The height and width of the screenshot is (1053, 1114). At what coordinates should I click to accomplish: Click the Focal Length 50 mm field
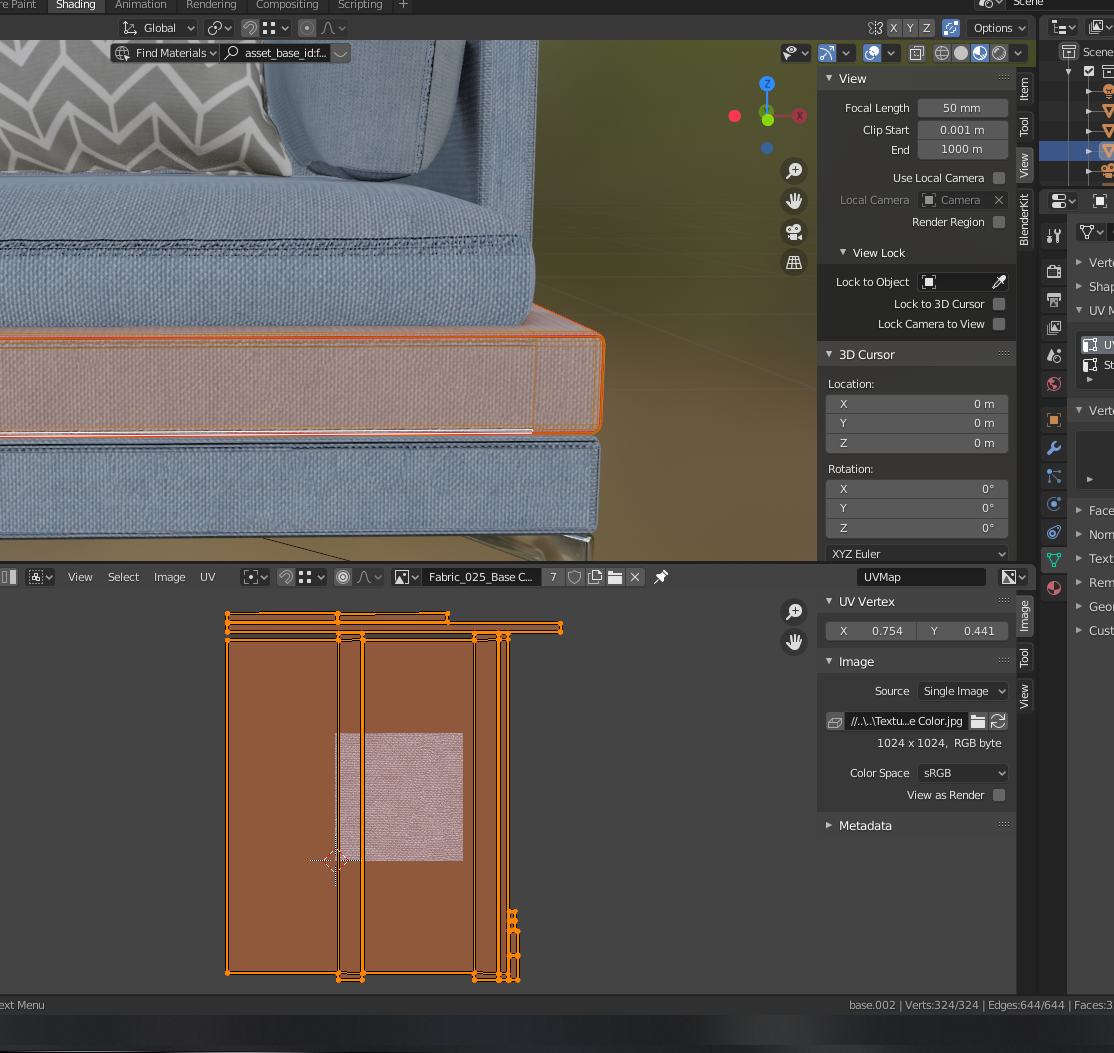pyautogui.click(x=961, y=108)
